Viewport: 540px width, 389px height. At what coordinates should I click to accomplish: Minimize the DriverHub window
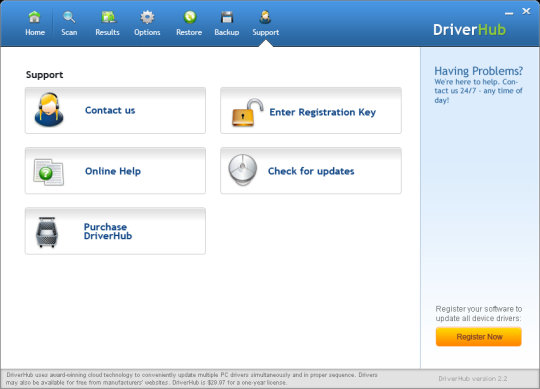point(509,13)
